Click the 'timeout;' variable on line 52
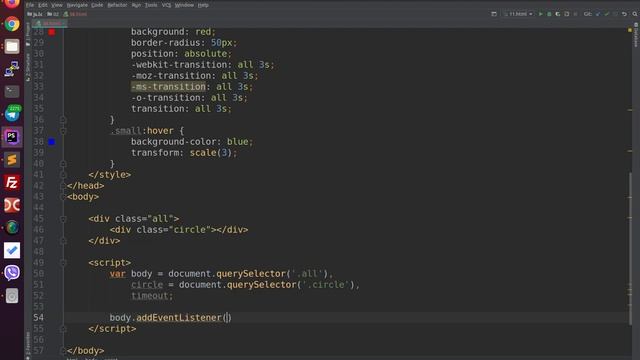This screenshot has width=640, height=360. pos(152,296)
